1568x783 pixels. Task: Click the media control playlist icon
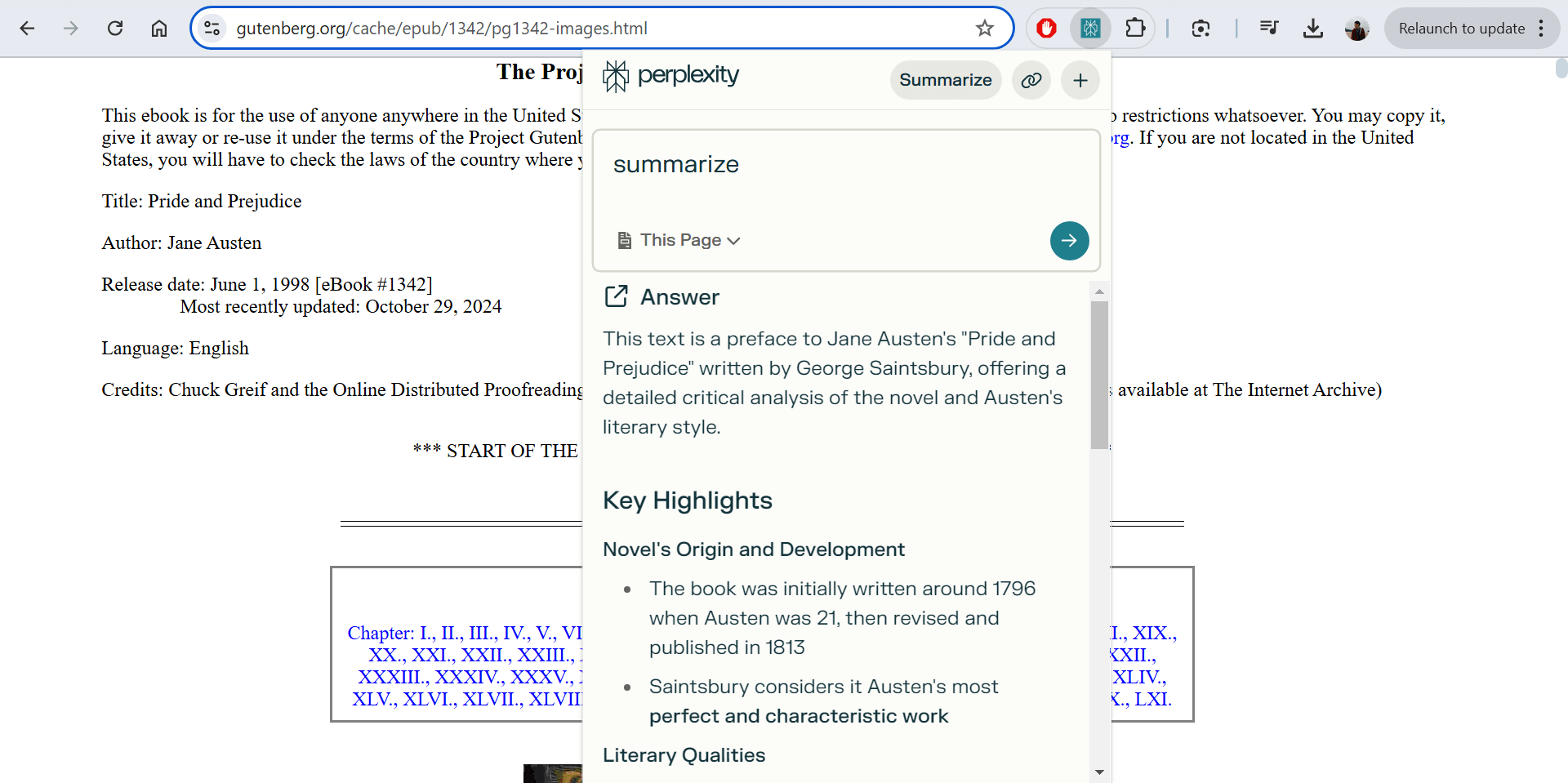[1268, 29]
